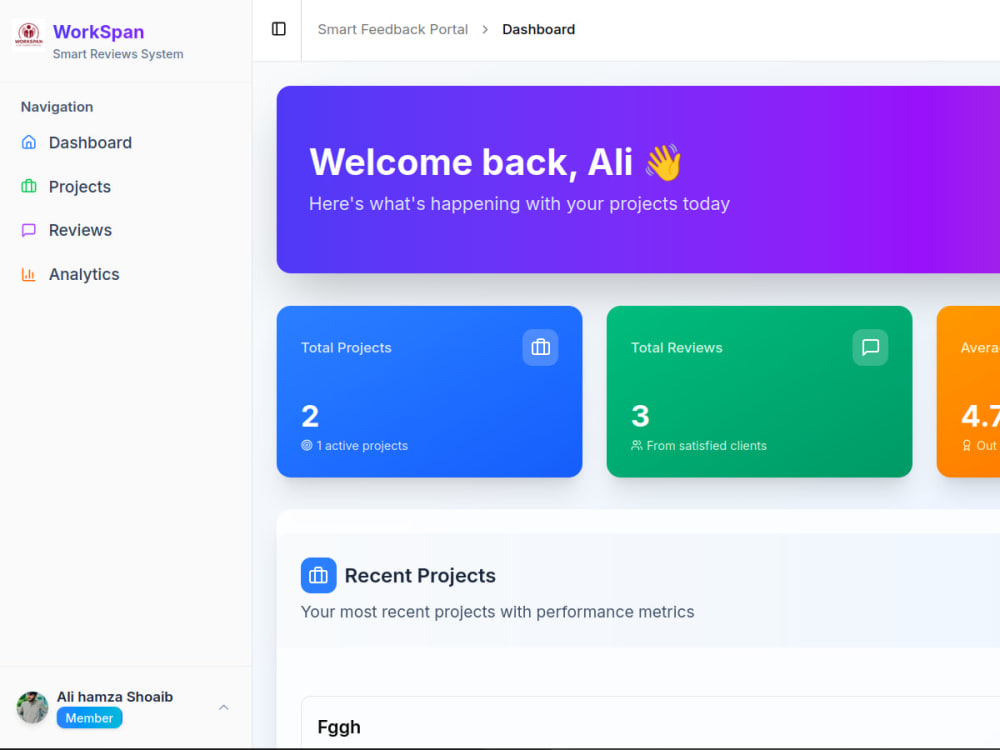Screen dimensions: 1000x750
Task: Click 'Your most recent projects' description text
Action: [497, 612]
